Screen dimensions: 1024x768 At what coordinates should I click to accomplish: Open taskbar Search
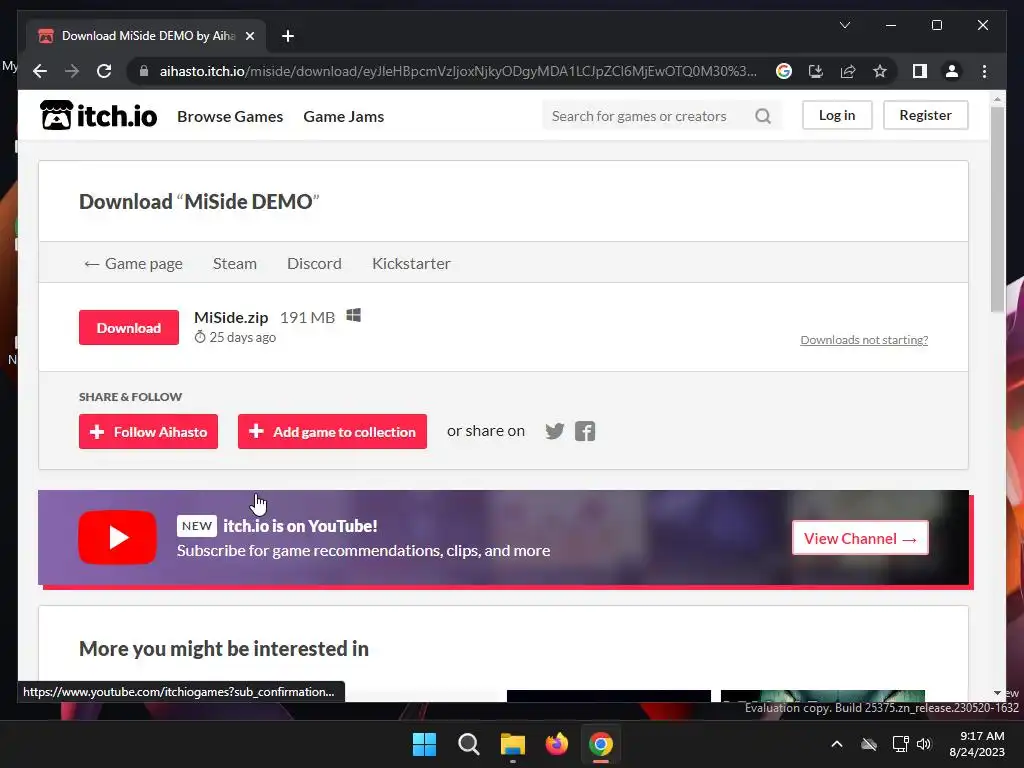pos(468,744)
